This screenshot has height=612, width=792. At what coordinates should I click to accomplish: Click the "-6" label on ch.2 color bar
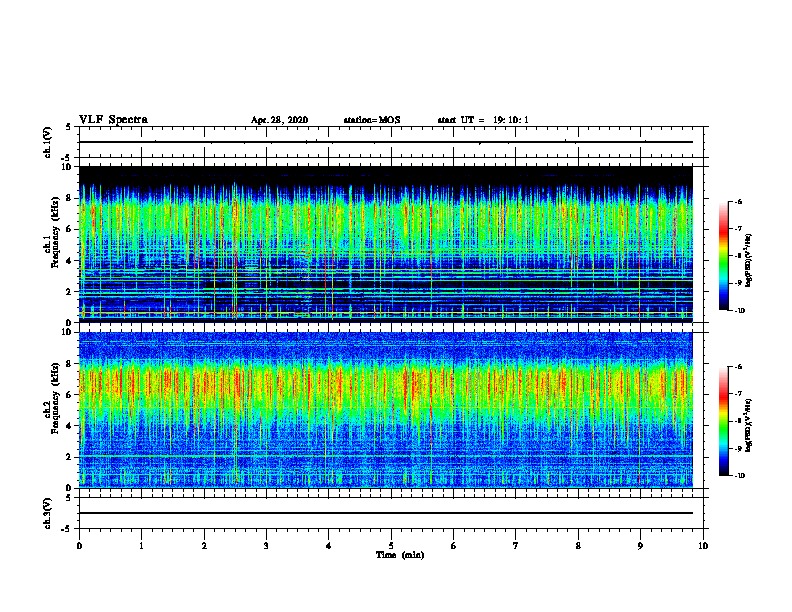coord(739,367)
